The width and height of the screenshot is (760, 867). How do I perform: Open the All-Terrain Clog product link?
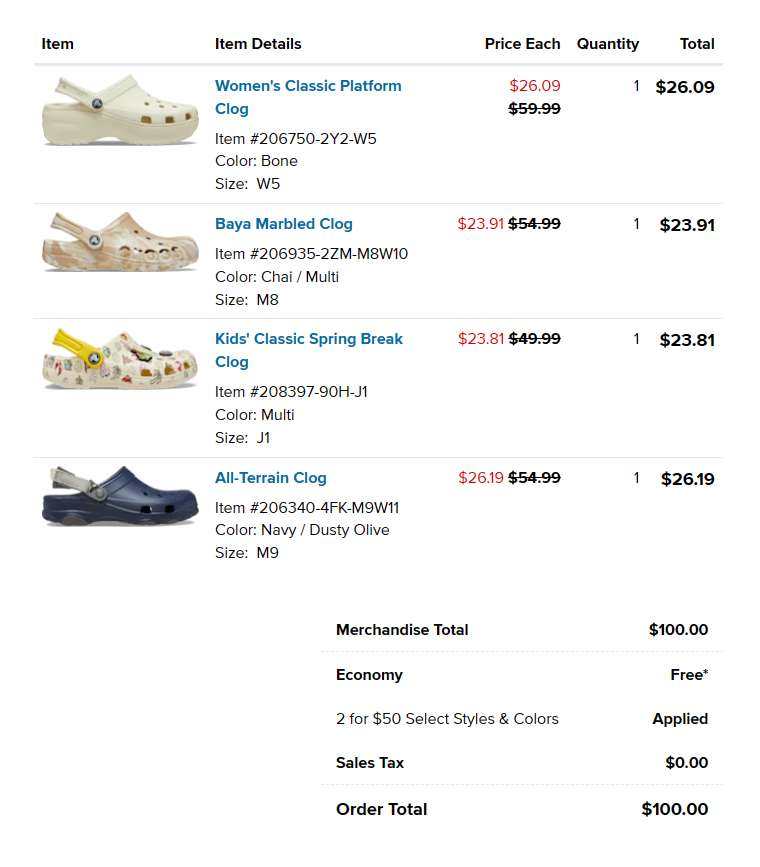pos(270,478)
